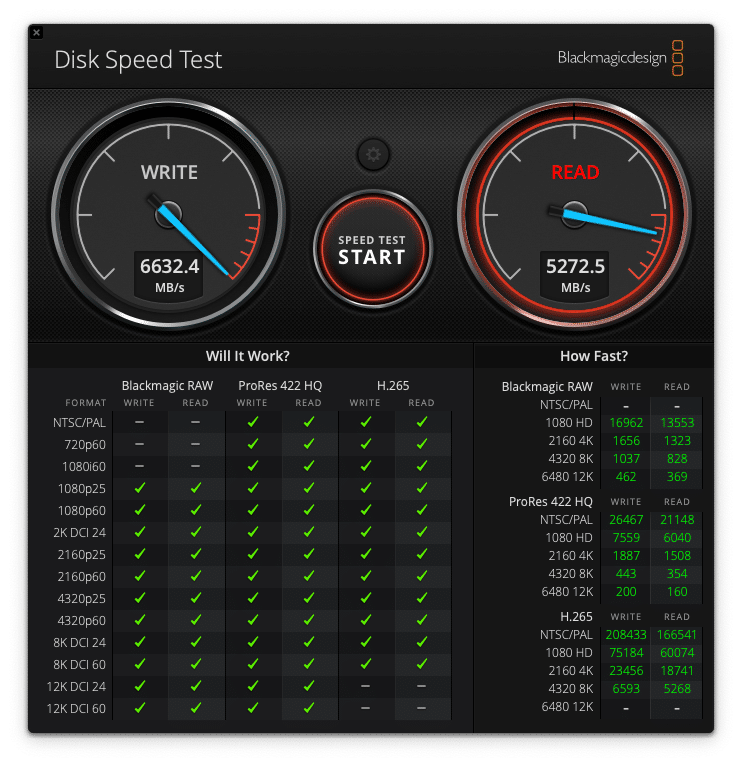This screenshot has width=742, height=765.
Task: Click Blackmagic RAW read checkmark for 8K DCI 24
Action: click(x=196, y=642)
